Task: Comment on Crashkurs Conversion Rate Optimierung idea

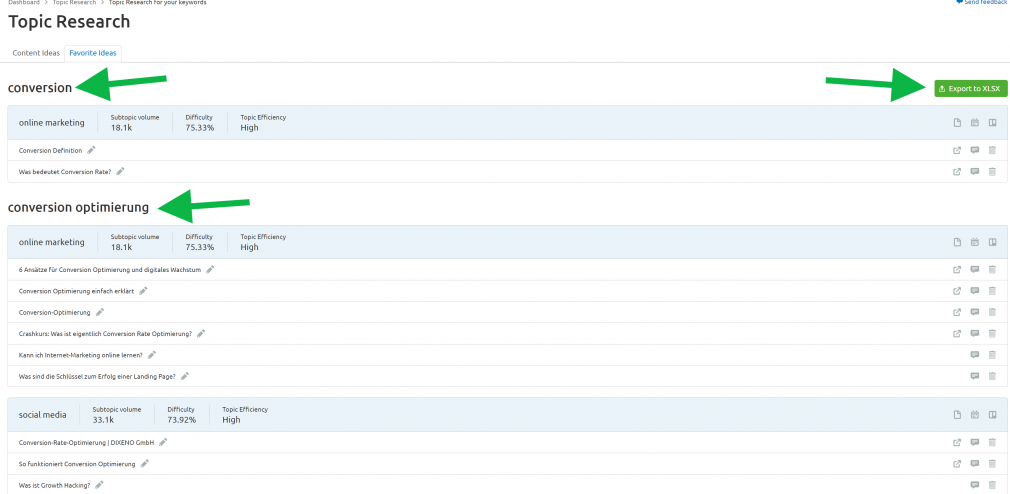Action: pos(975,333)
